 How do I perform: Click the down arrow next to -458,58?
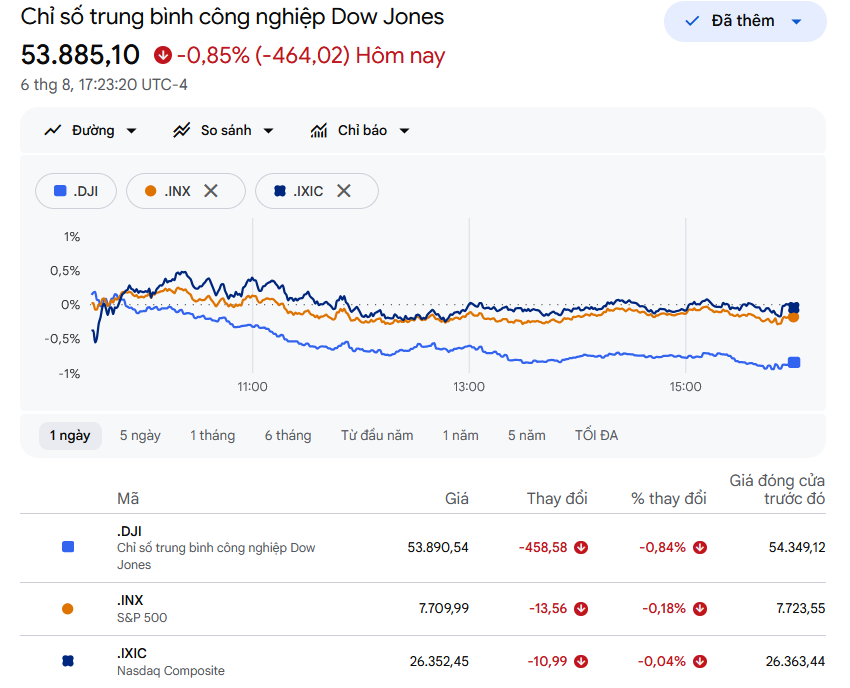(x=581, y=548)
